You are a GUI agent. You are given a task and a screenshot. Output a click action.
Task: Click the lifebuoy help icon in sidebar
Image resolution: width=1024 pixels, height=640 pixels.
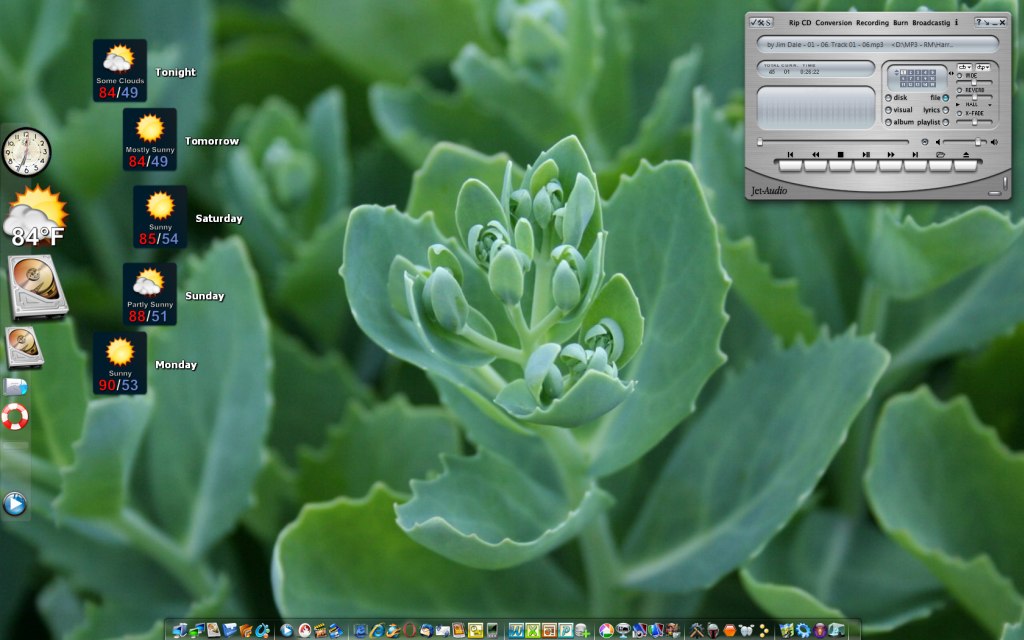click(x=14, y=417)
